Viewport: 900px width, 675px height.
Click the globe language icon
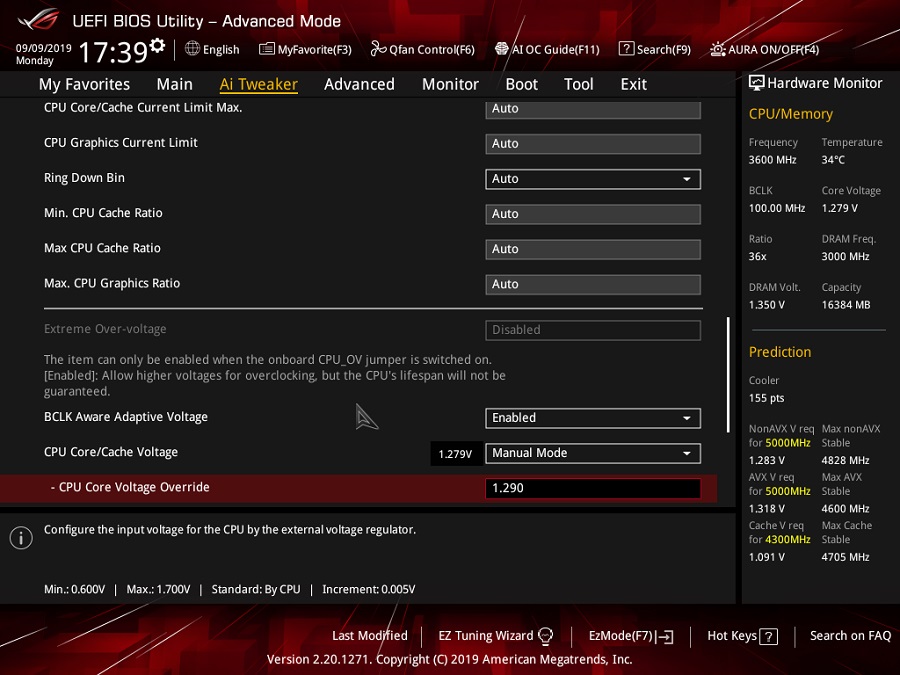click(x=192, y=48)
